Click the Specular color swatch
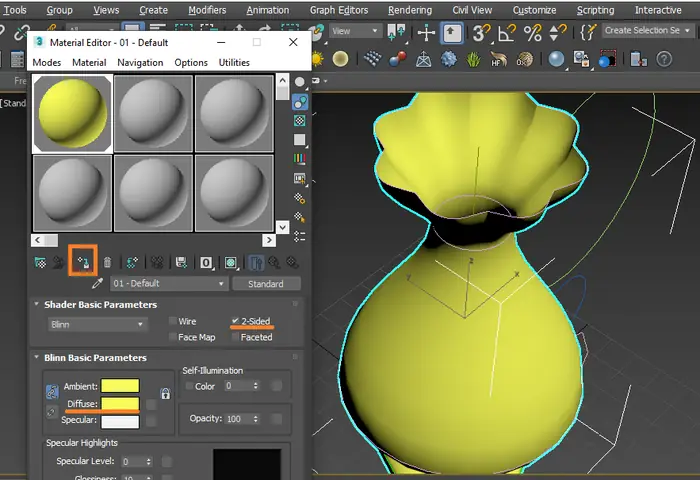700x480 pixels. (120, 422)
